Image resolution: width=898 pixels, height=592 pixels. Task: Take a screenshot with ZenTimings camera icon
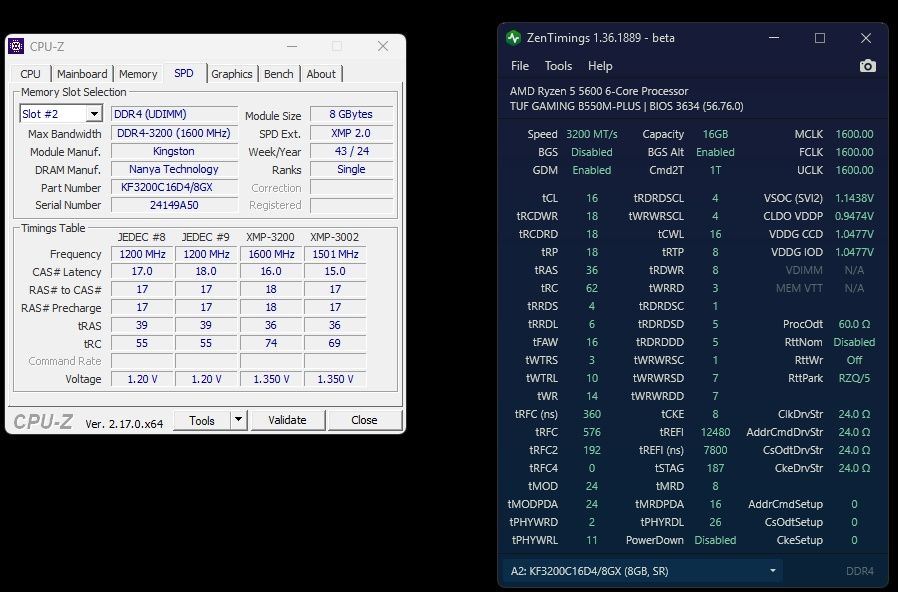click(x=867, y=66)
